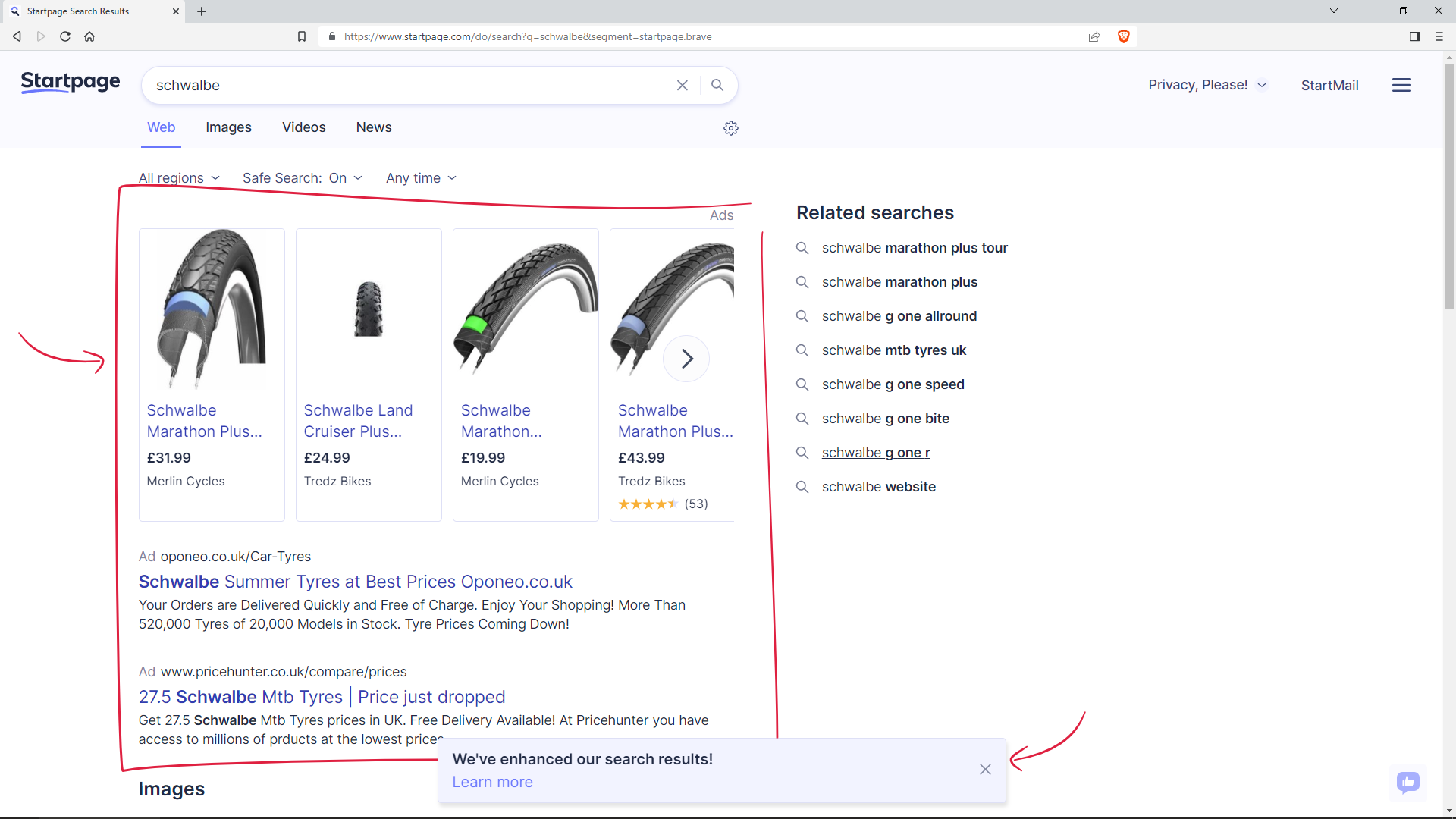Switch to the Images tab
The image size is (1456, 819).
click(x=228, y=127)
